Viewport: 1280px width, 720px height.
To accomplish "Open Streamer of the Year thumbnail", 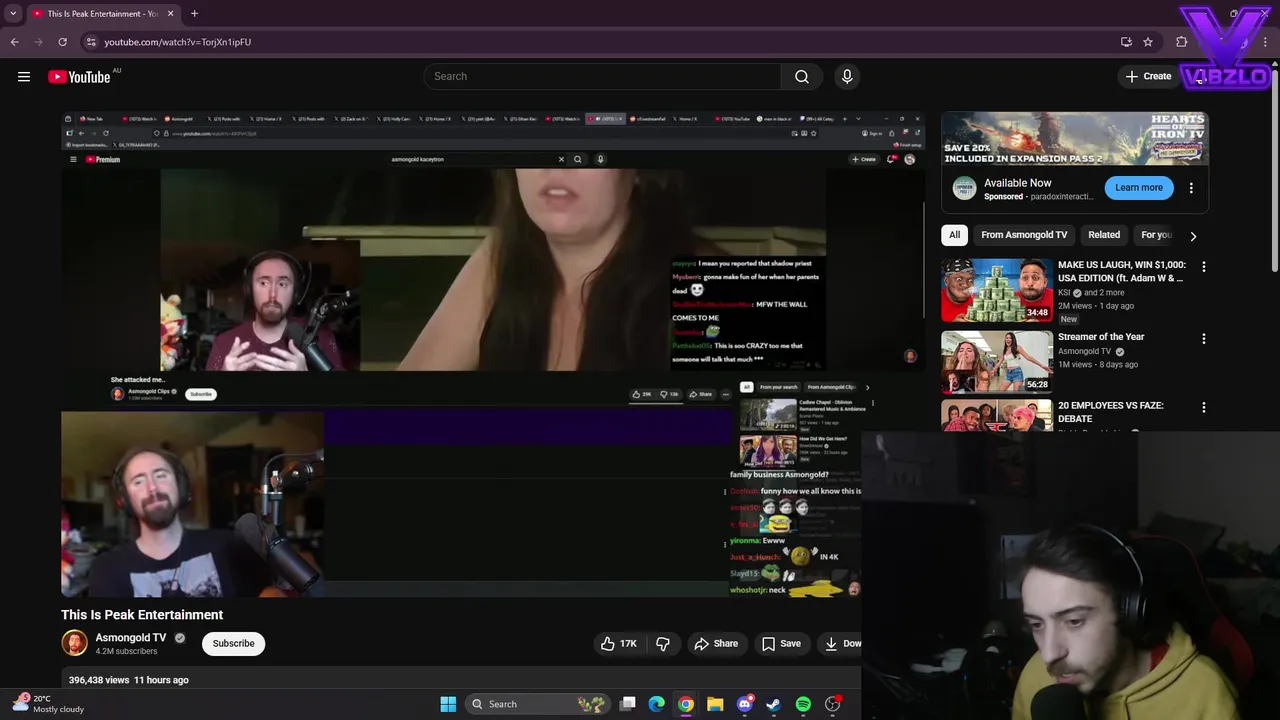I will click(997, 362).
